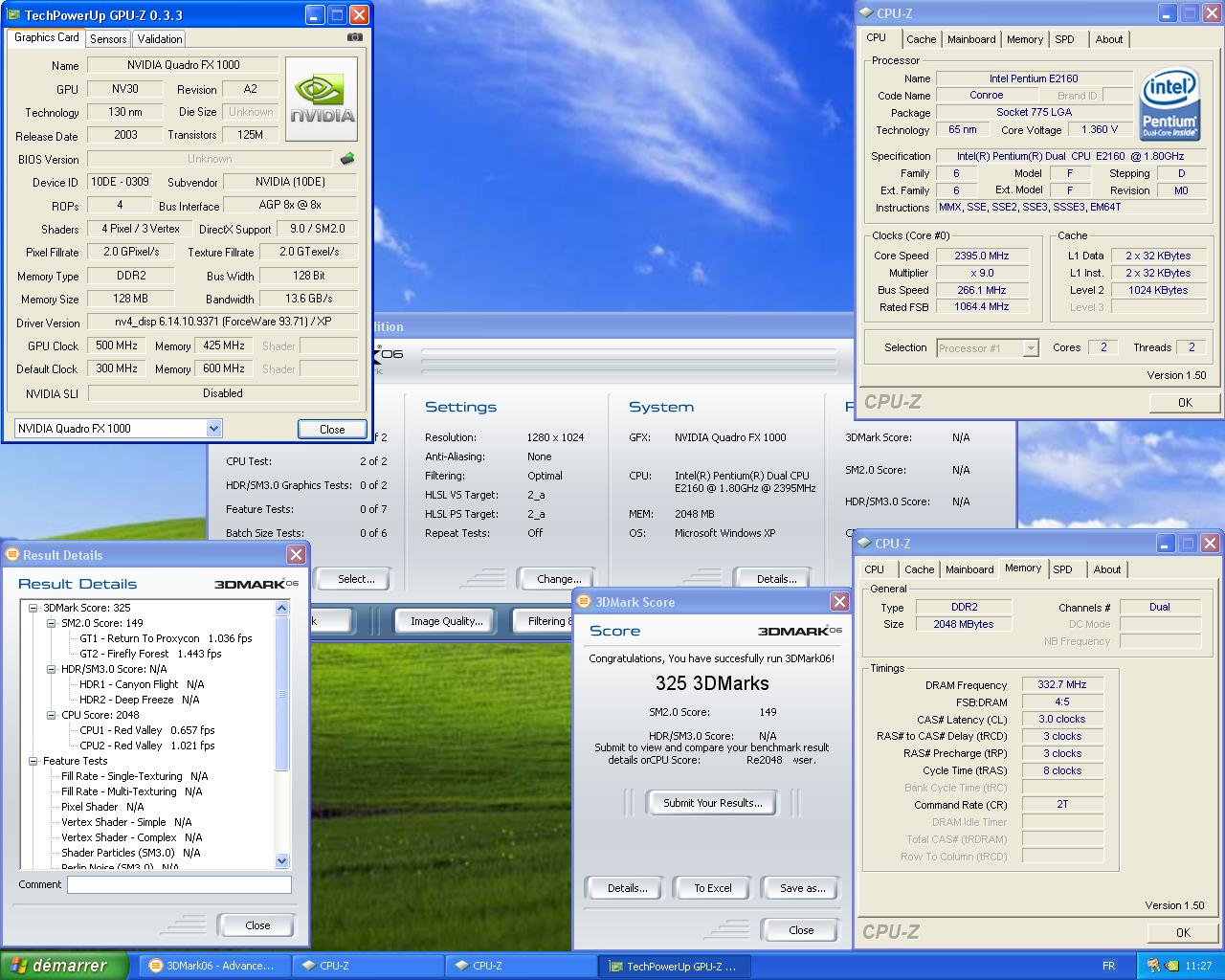Open second CPU-Z taskbar item

521,966
